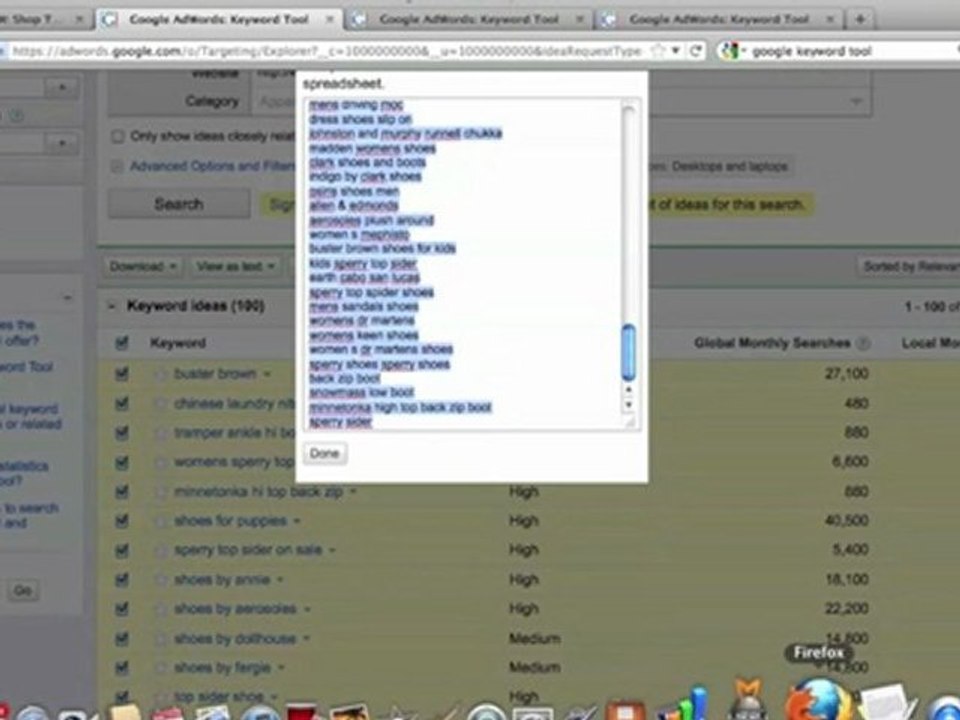Open dropdown arrow next to shoes by annie
The width and height of the screenshot is (960, 720).
(280, 580)
